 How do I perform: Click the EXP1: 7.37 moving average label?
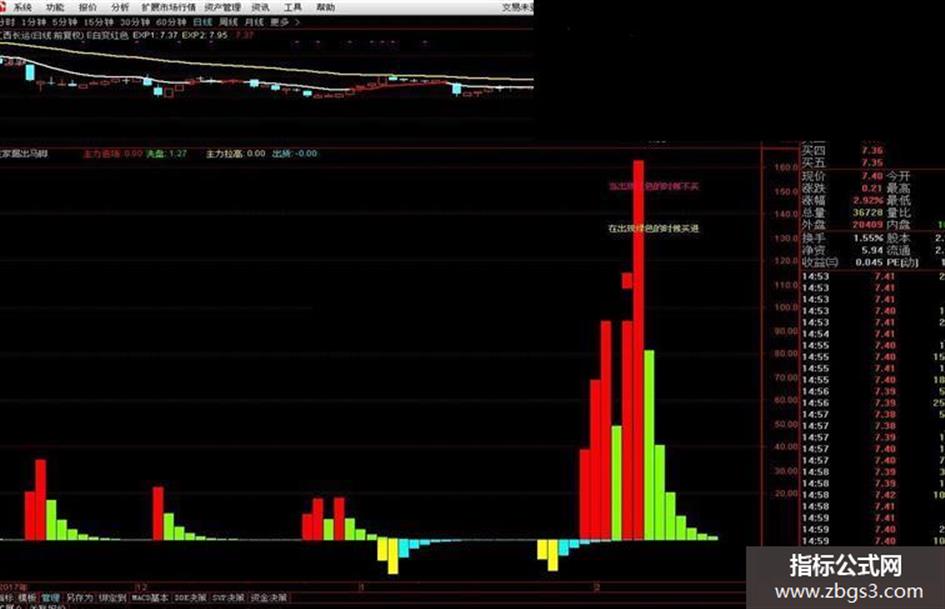click(x=155, y=35)
